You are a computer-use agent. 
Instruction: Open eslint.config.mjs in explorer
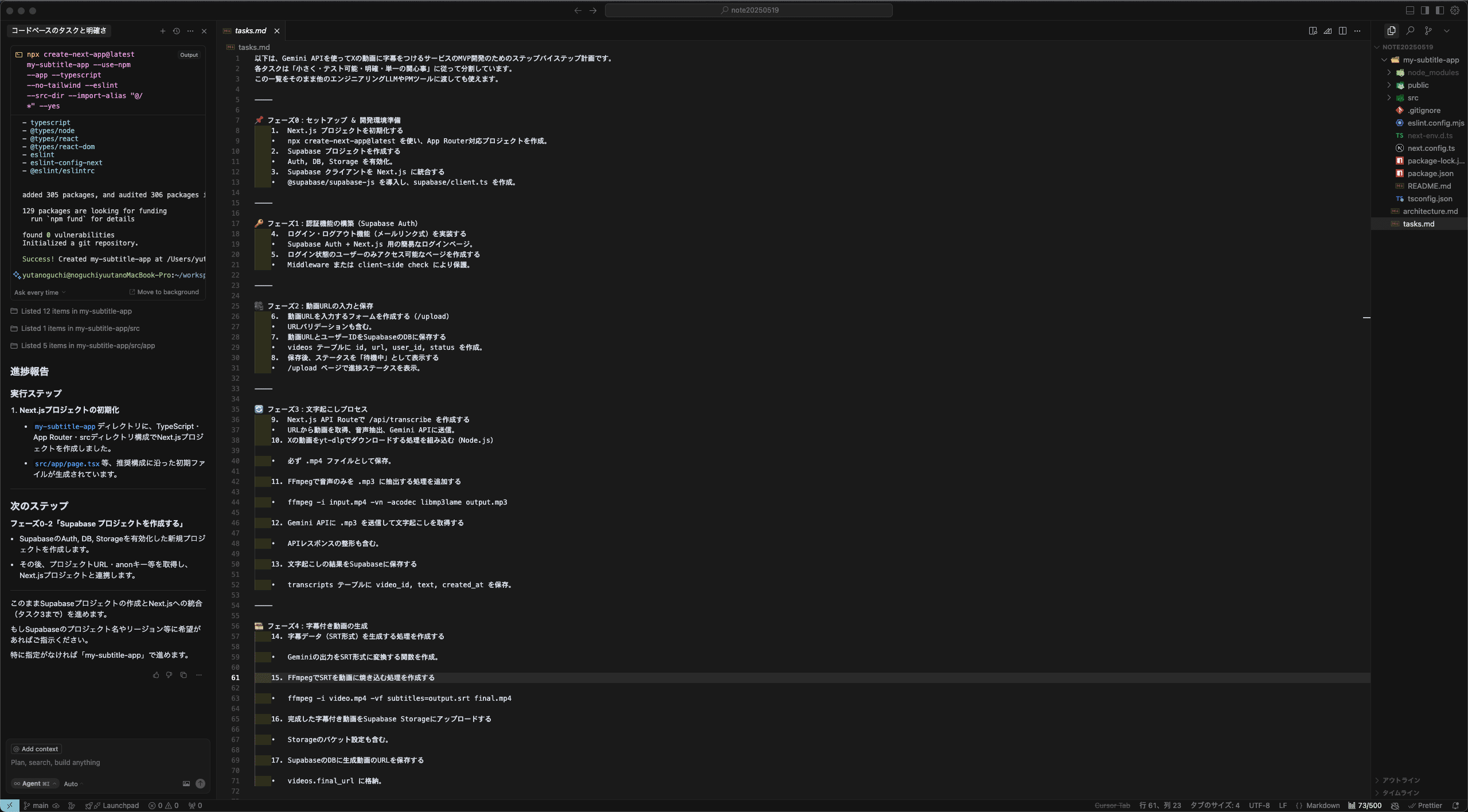click(x=1419, y=123)
